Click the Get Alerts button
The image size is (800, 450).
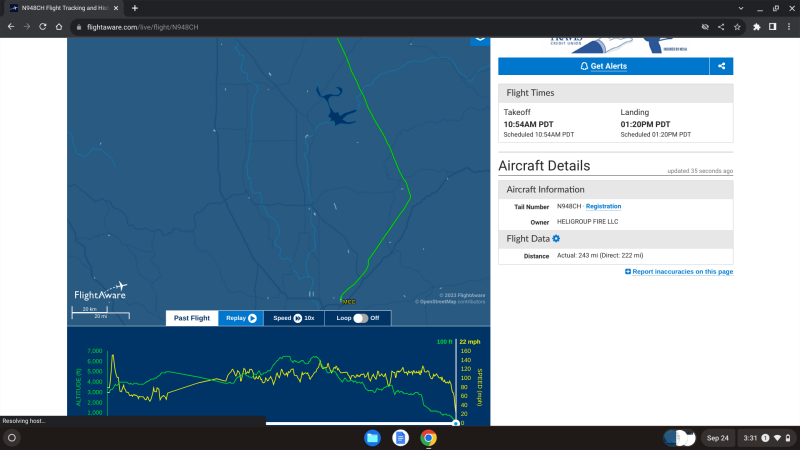(x=604, y=66)
